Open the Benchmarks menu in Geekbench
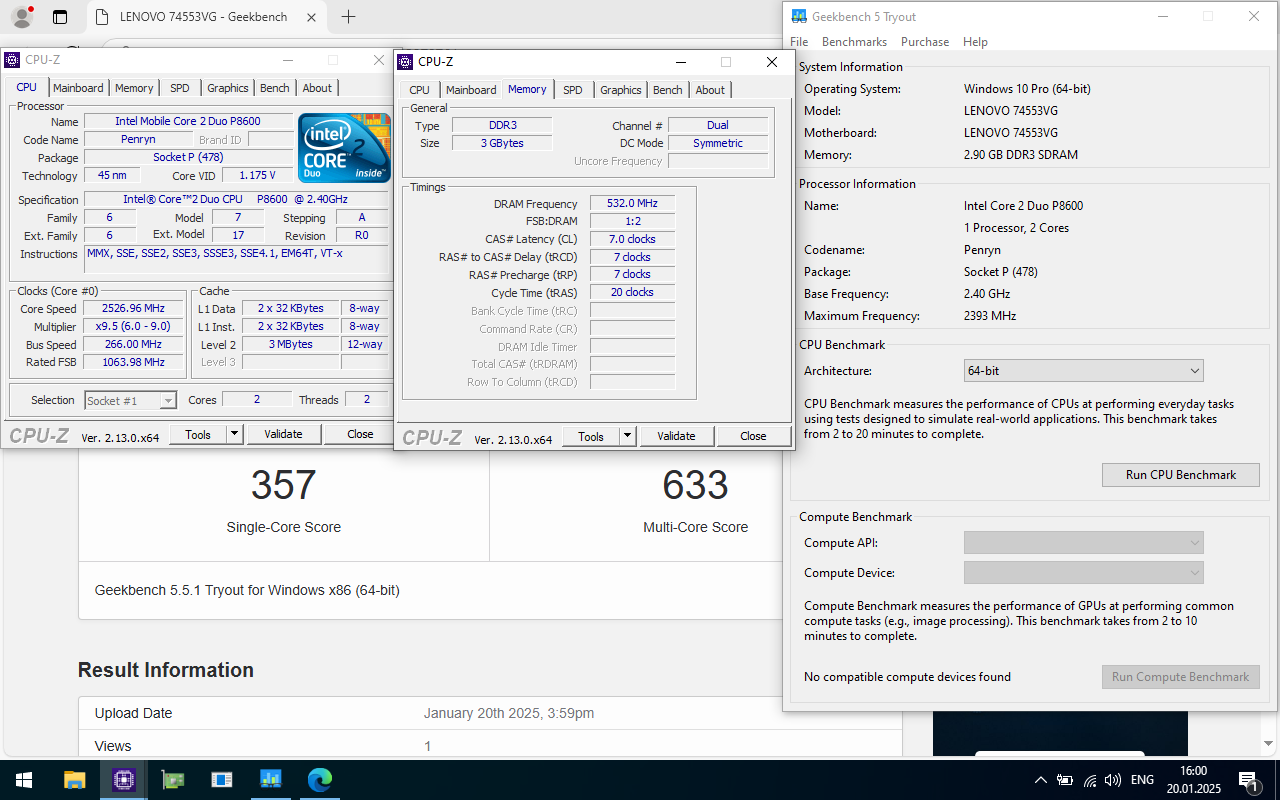This screenshot has height=800, width=1280. [x=854, y=42]
